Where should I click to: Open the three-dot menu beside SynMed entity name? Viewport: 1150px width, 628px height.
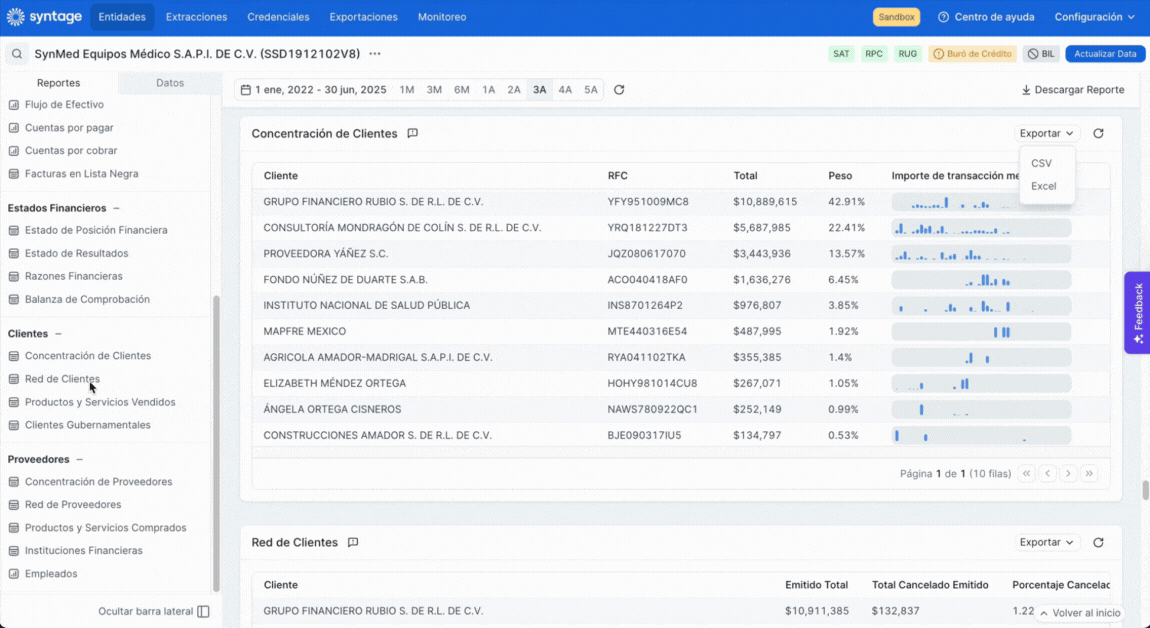(x=375, y=54)
